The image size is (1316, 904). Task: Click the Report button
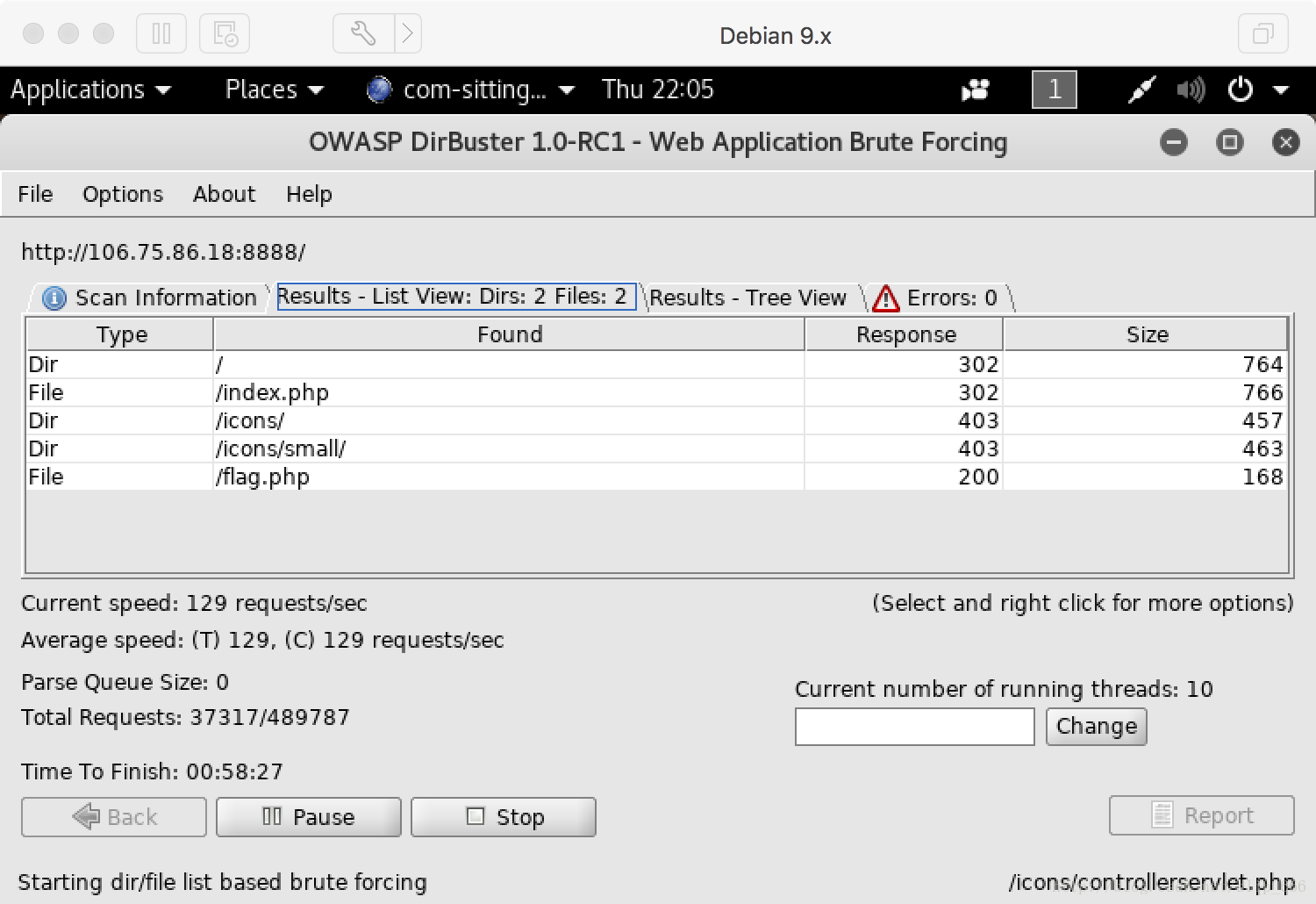pyautogui.click(x=1202, y=815)
